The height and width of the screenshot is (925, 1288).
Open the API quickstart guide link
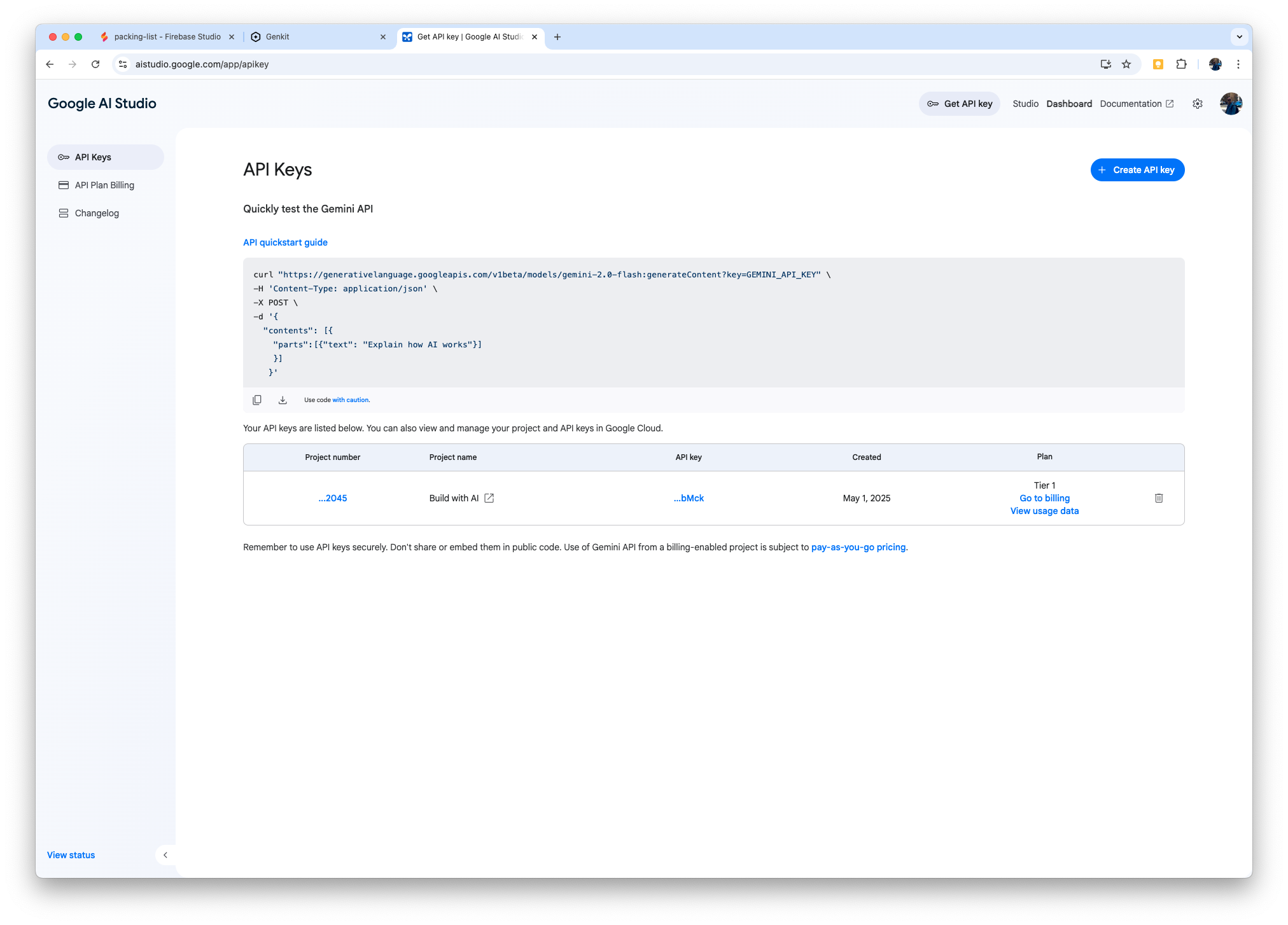[285, 242]
